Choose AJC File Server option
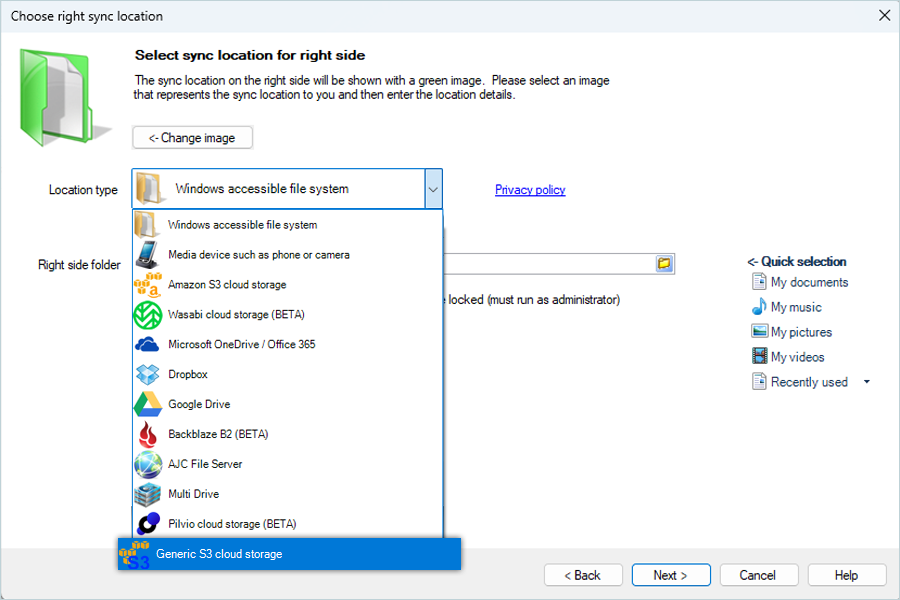Image resolution: width=900 pixels, height=600 pixels. pos(288,464)
